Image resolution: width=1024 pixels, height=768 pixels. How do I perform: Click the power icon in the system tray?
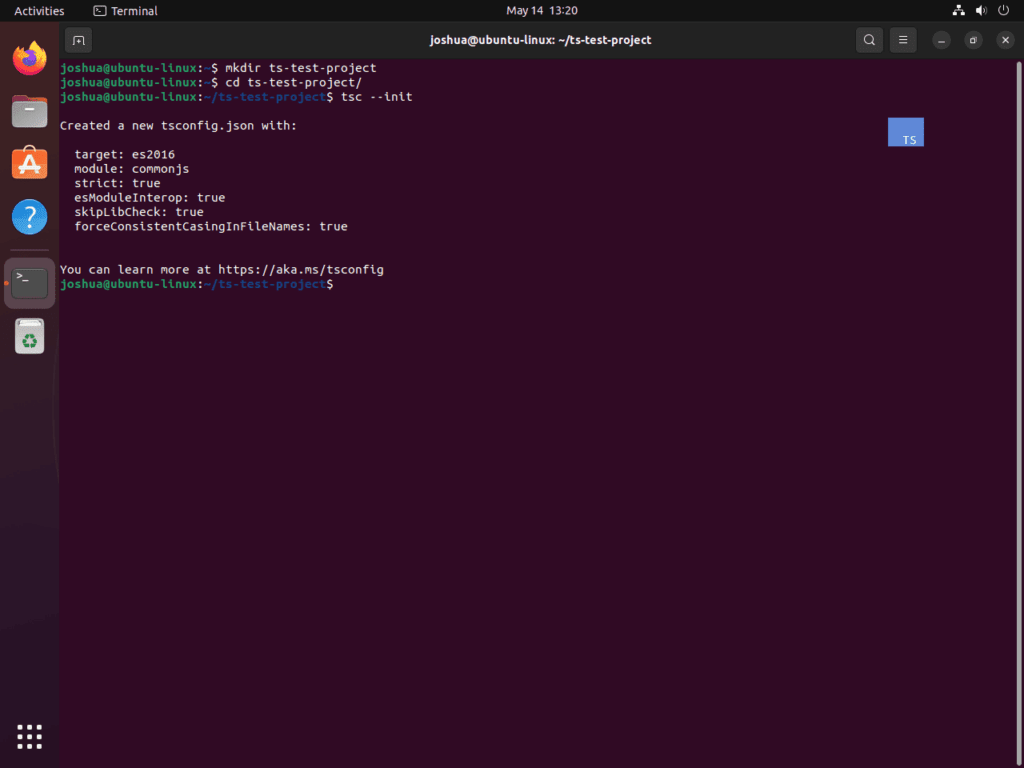pos(1002,10)
